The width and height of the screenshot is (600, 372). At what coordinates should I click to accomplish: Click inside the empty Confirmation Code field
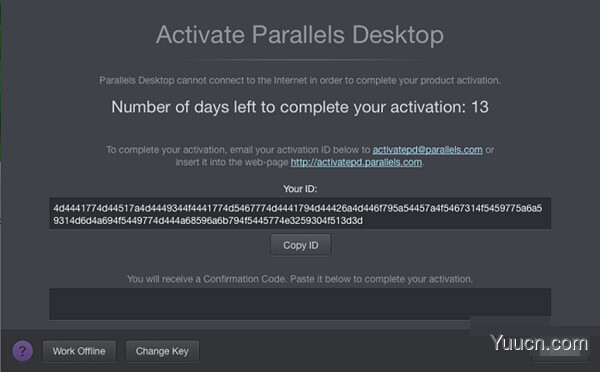300,304
